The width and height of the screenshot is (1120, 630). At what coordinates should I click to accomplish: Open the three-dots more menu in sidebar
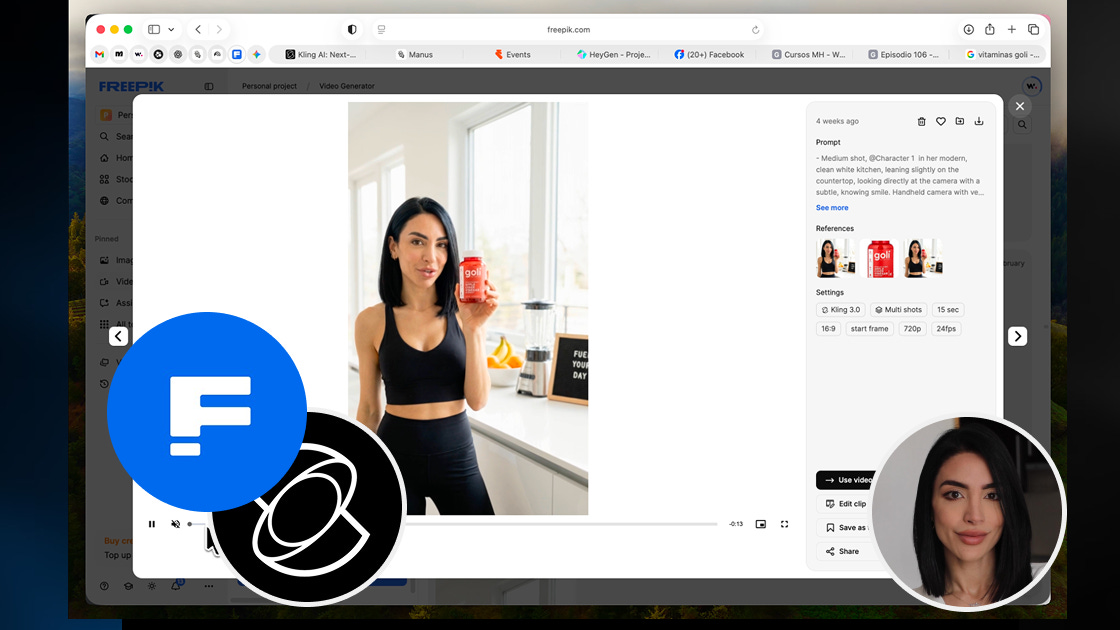tap(209, 586)
